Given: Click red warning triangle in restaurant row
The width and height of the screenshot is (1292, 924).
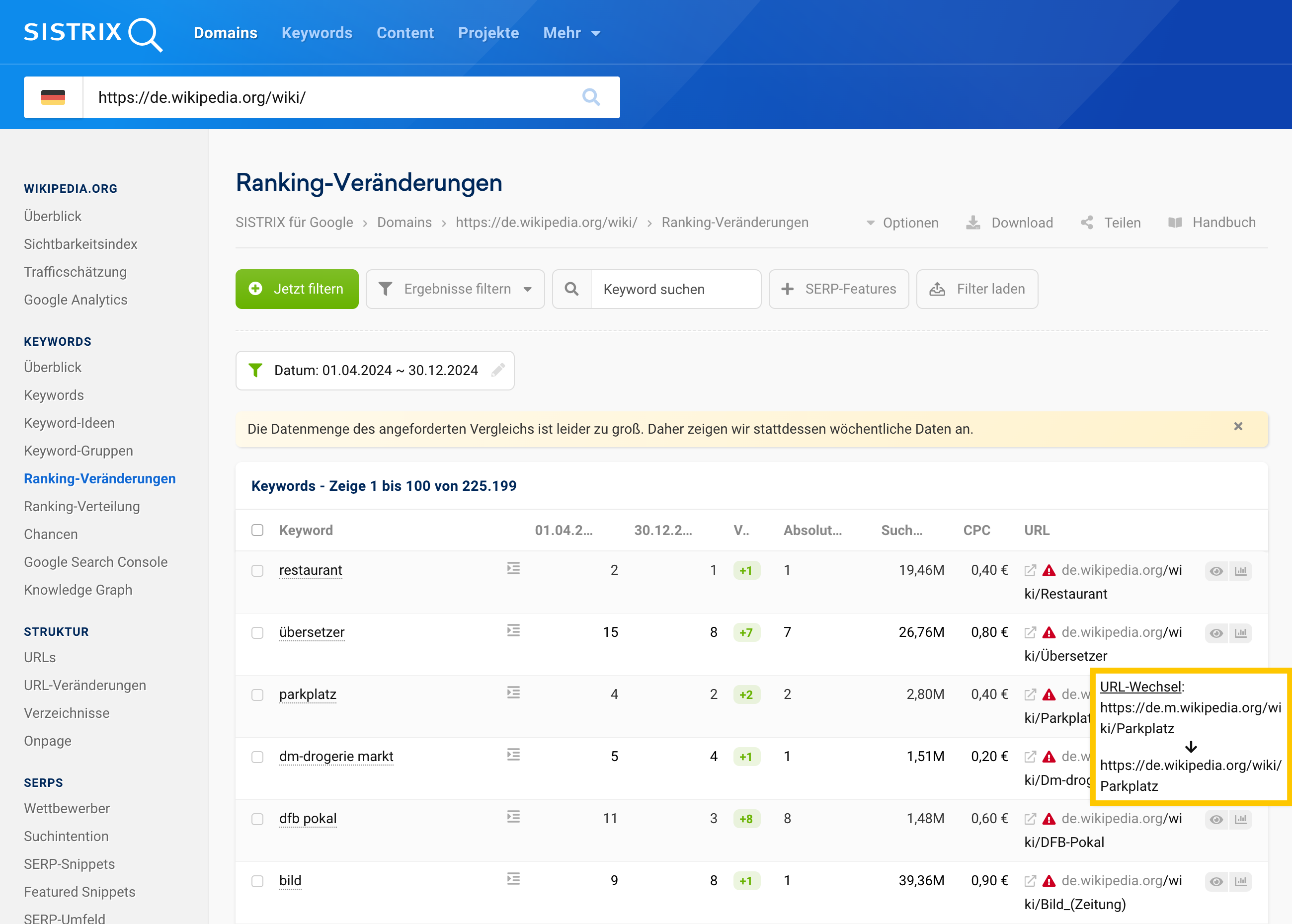Looking at the screenshot, I should 1049,570.
